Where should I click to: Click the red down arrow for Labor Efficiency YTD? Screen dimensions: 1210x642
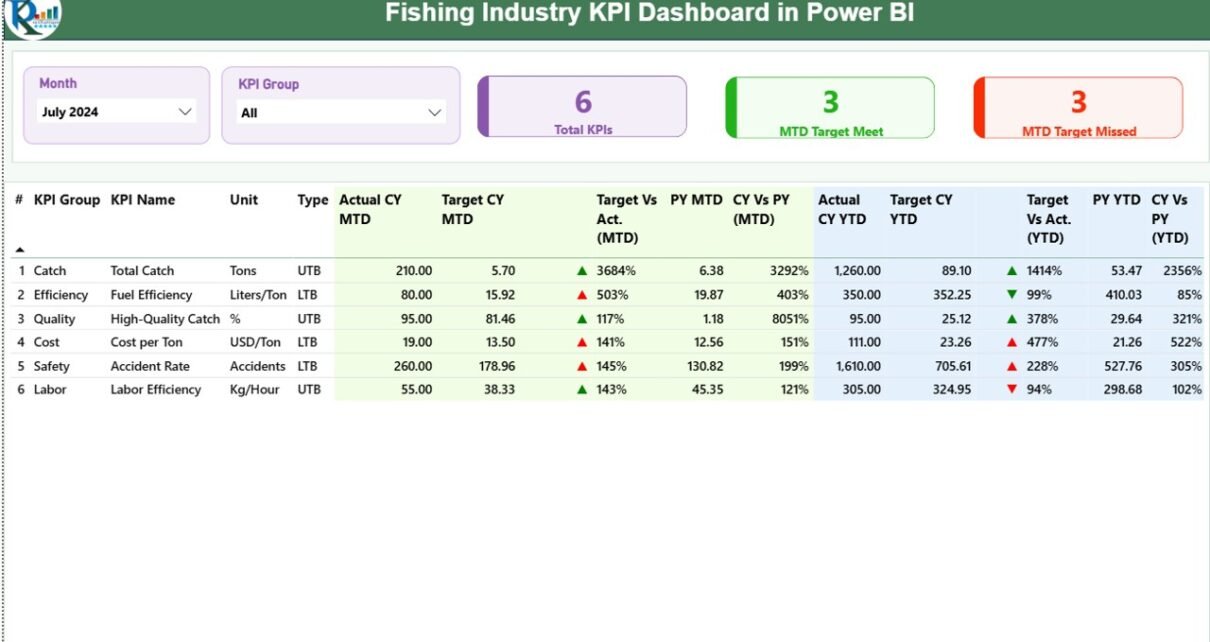(1012, 390)
